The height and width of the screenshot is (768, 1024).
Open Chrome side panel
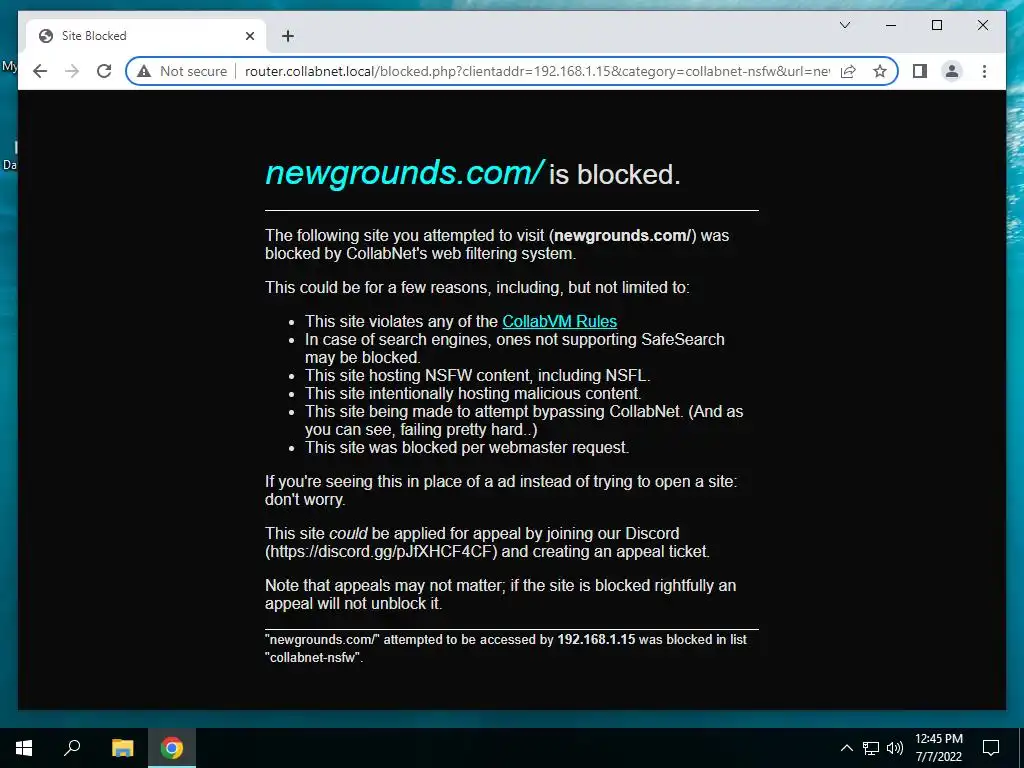tap(920, 71)
